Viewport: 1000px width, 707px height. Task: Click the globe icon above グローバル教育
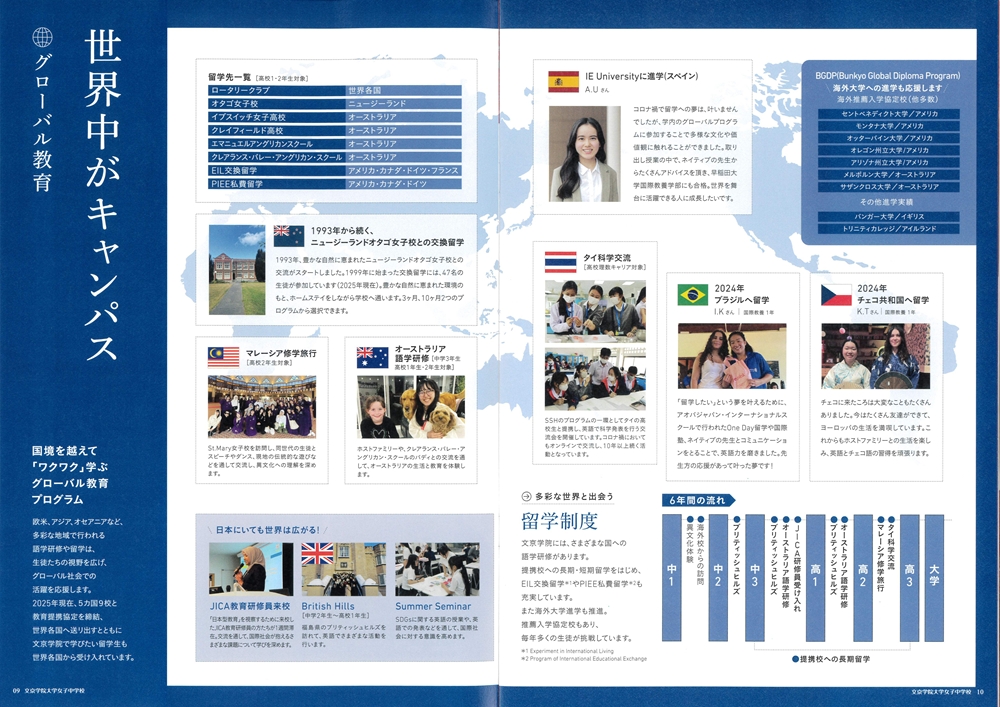click(42, 38)
